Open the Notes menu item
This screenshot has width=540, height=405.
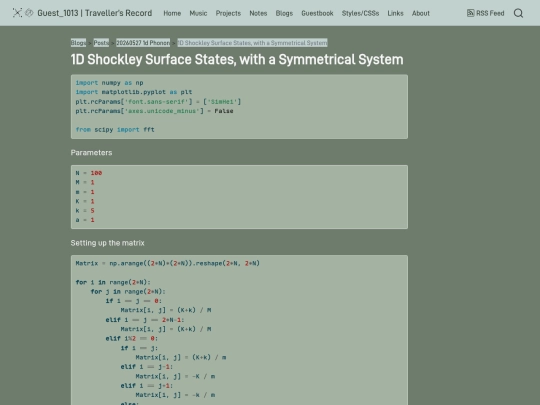tap(258, 13)
